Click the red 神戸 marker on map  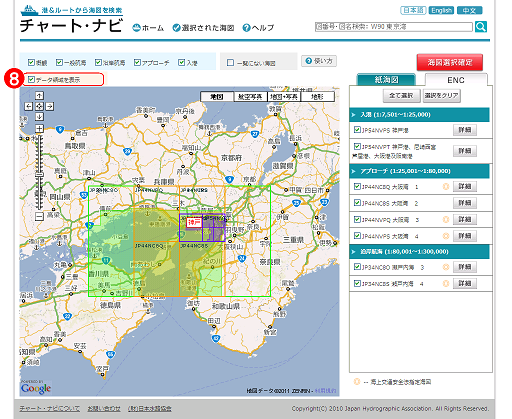[194, 222]
